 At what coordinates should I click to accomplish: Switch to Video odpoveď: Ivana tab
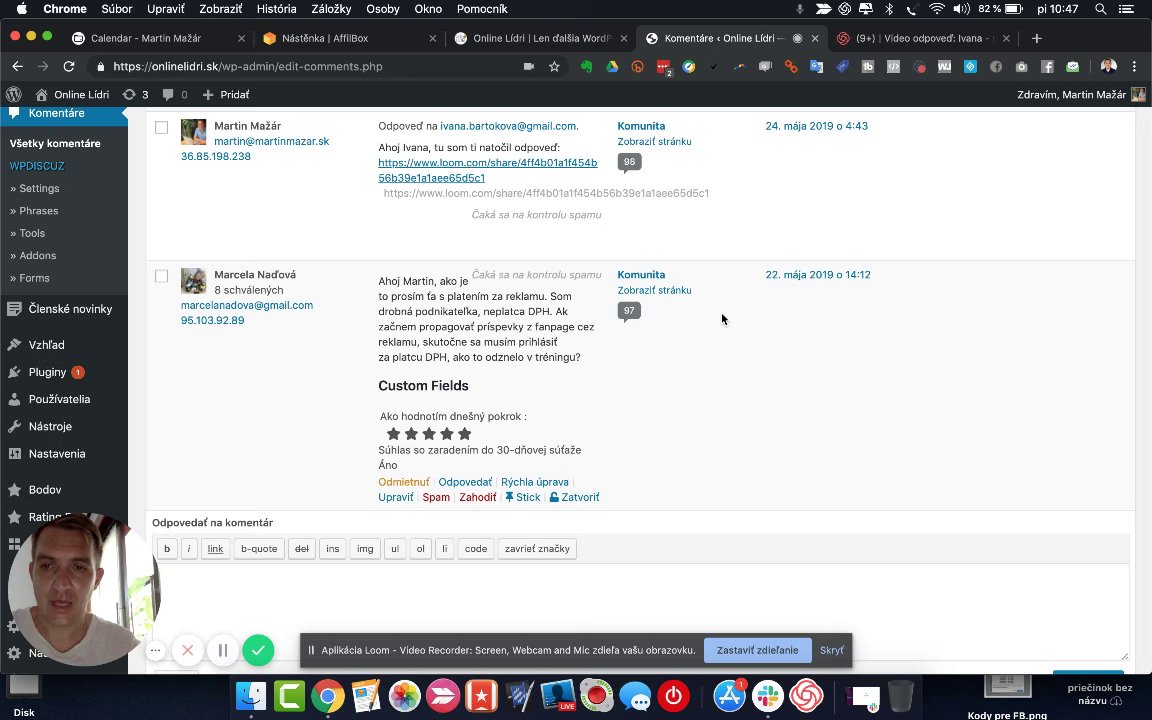(x=922, y=38)
